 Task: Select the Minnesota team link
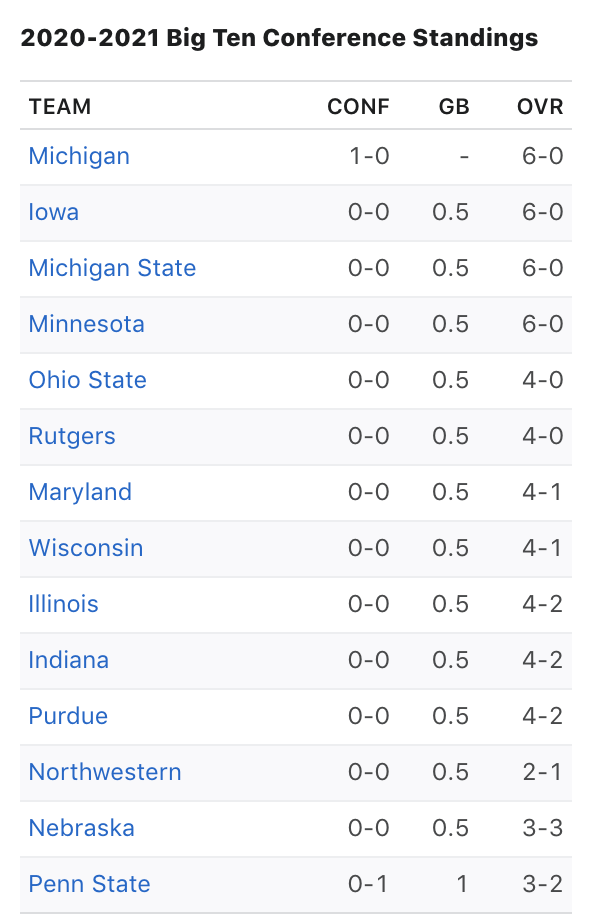pos(86,324)
